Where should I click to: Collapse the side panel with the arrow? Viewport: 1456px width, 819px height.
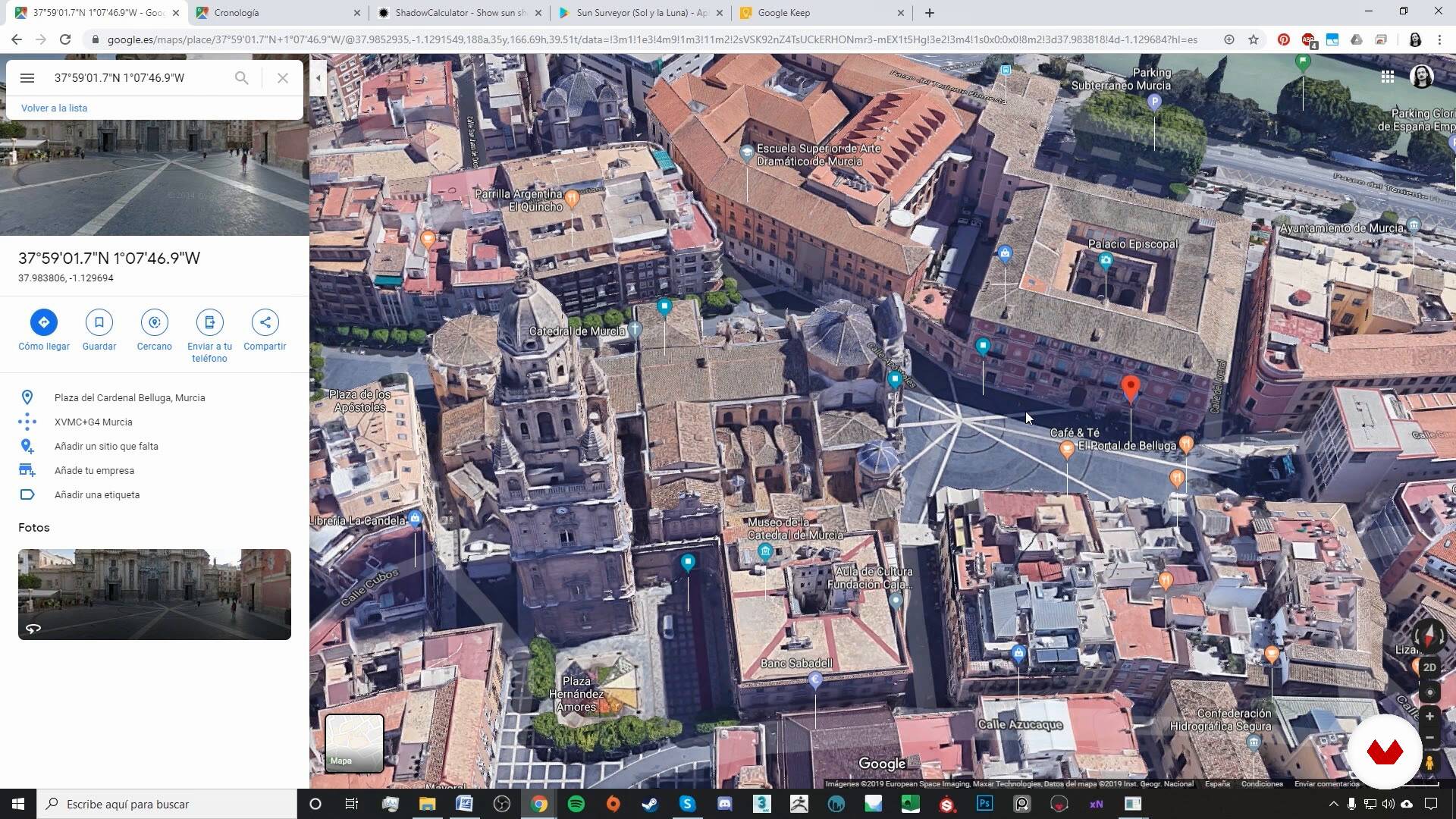(318, 77)
